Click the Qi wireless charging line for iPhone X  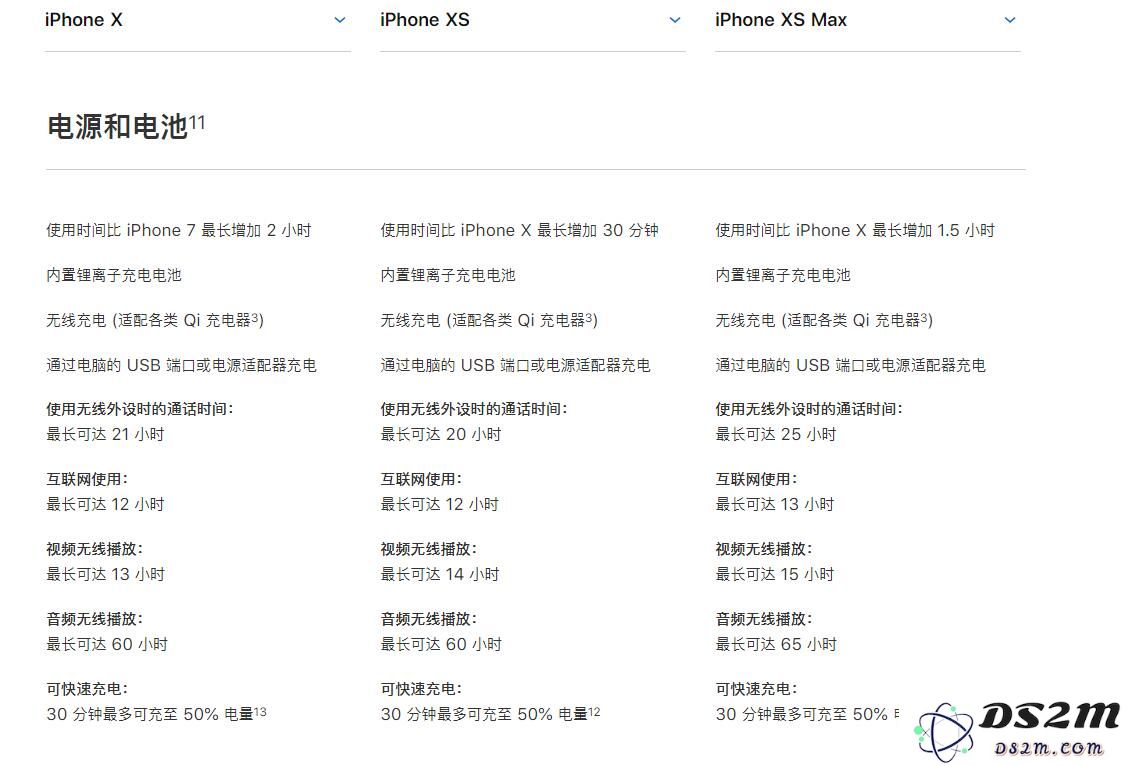tap(155, 320)
